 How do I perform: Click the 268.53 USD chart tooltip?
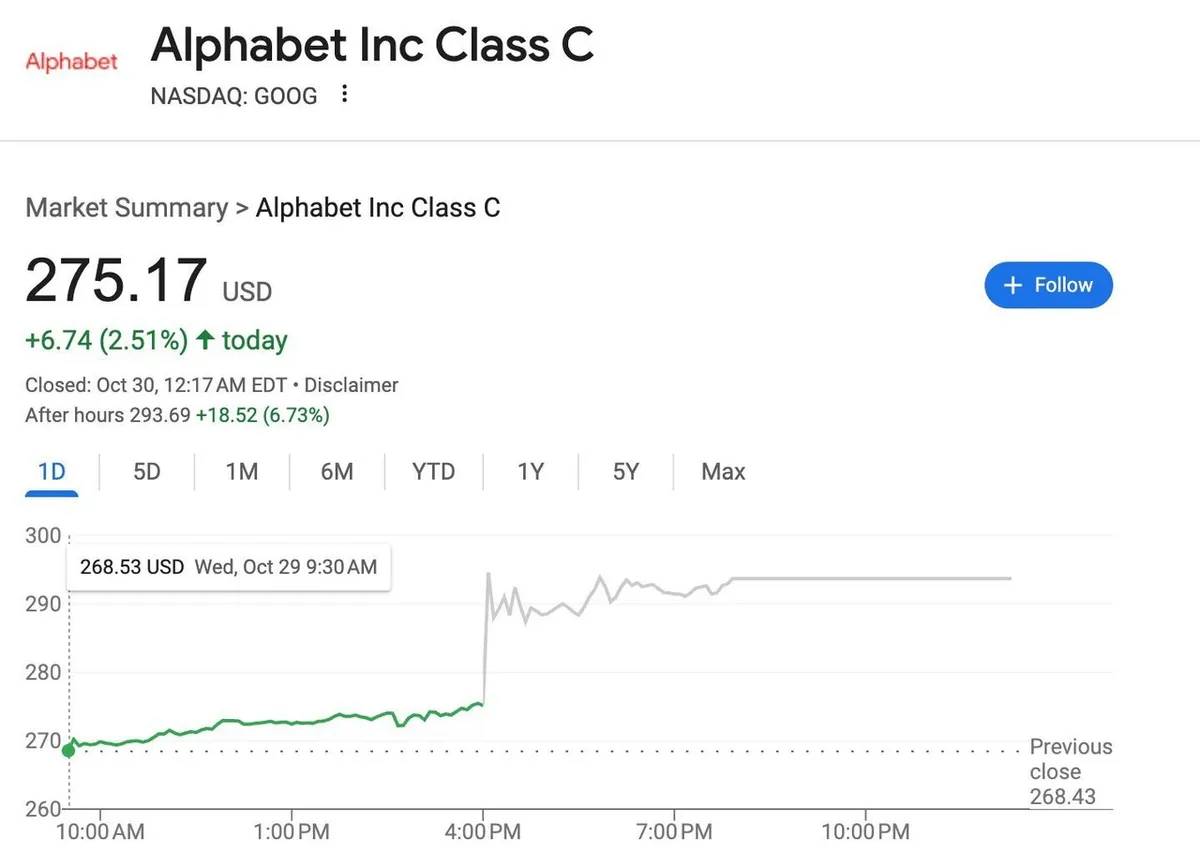[x=228, y=567]
